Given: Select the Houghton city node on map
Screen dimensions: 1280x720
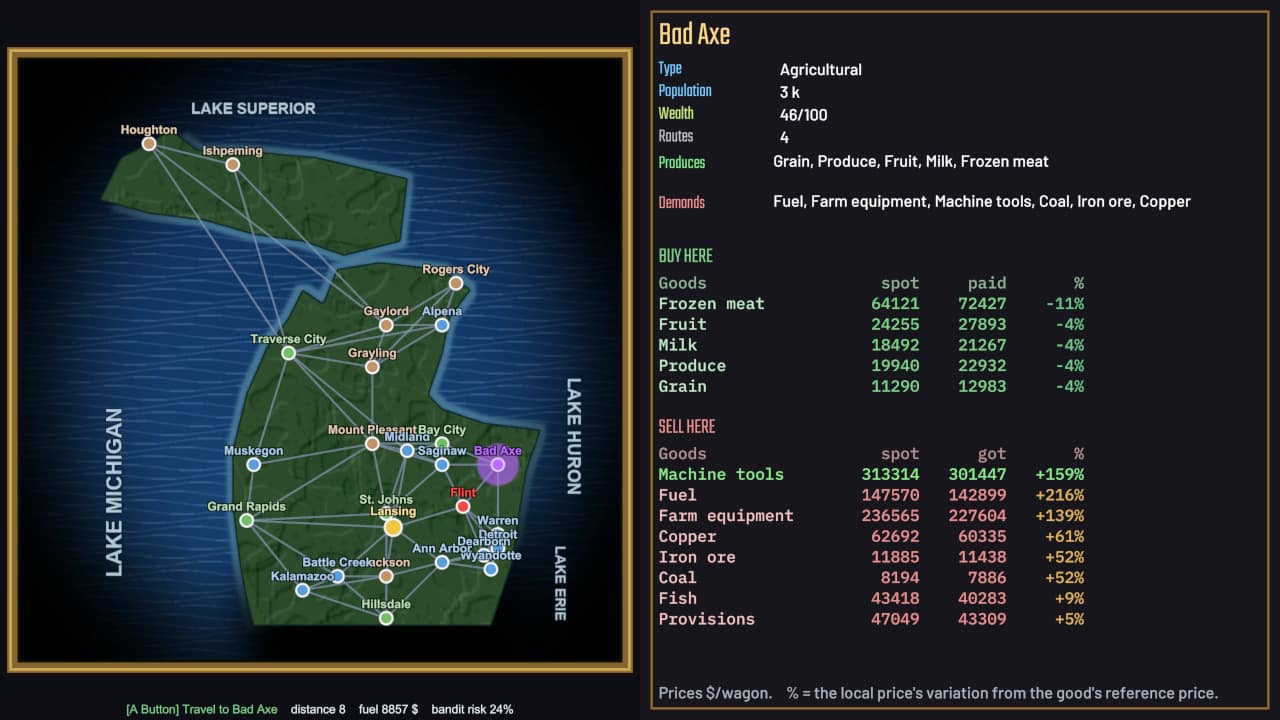Looking at the screenshot, I should pyautogui.click(x=149, y=144).
